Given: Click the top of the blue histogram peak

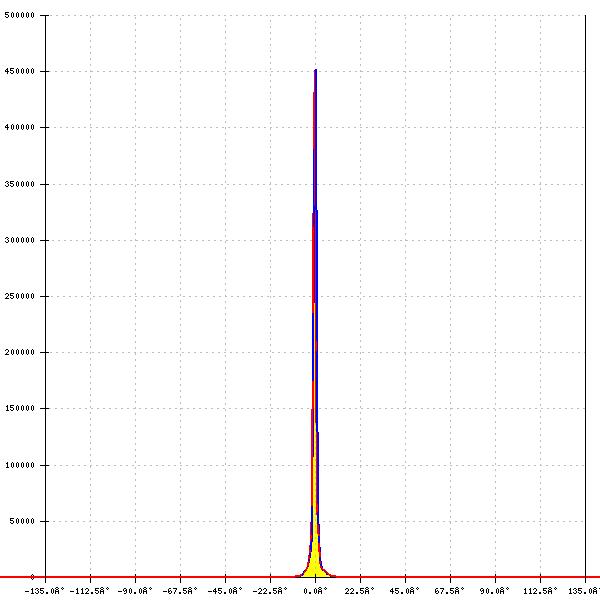Looking at the screenshot, I should [x=315, y=71].
